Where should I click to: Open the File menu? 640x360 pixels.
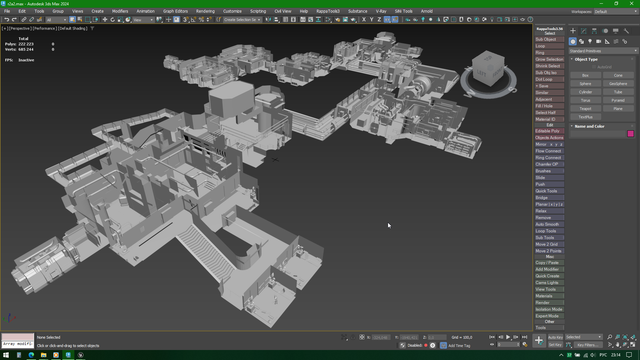7,11
